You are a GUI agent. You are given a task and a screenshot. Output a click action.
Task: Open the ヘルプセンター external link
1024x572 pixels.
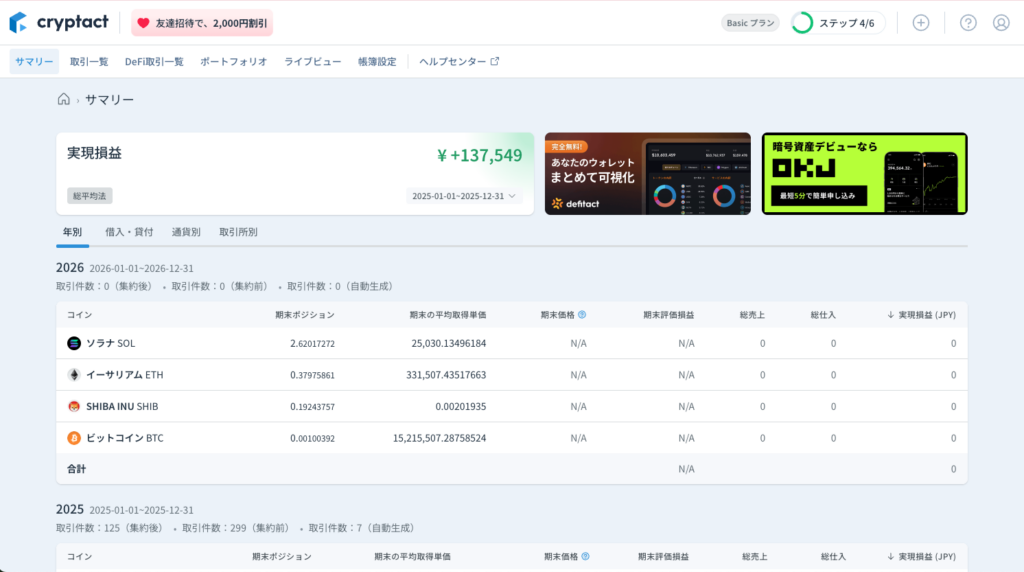[459, 61]
